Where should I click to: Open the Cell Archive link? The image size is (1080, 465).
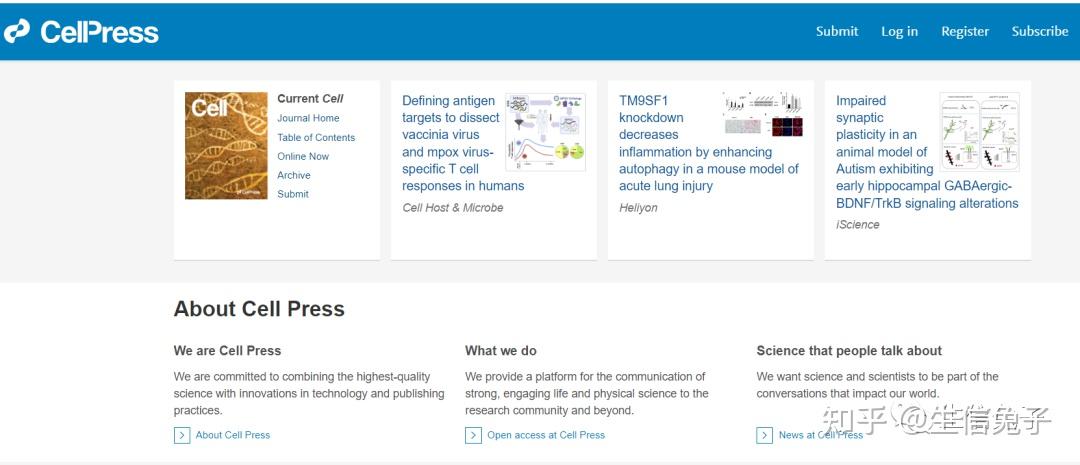tap(294, 175)
